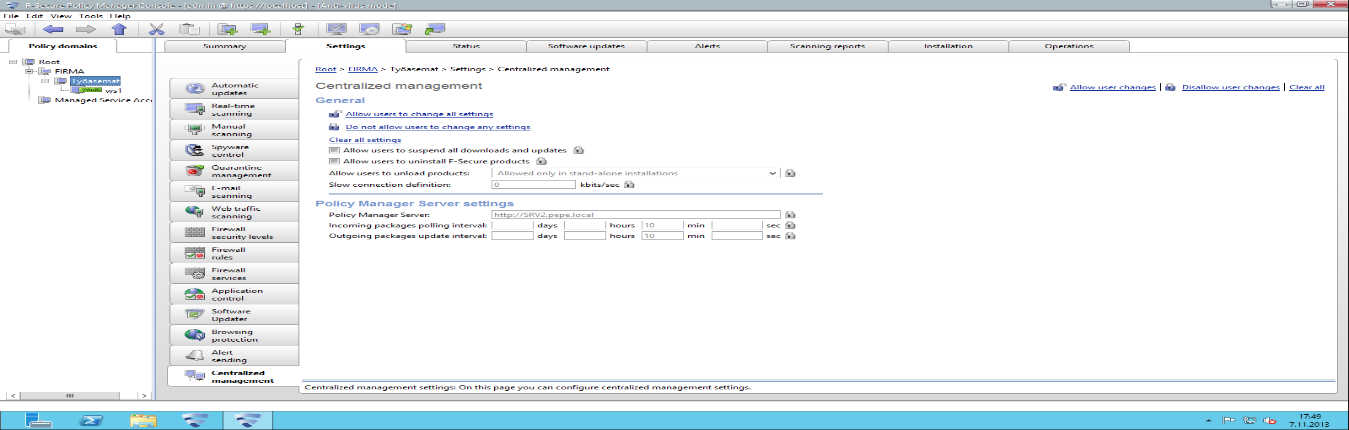The image size is (1349, 430).
Task: Click incoming packages polling interval days field
Action: (512, 225)
